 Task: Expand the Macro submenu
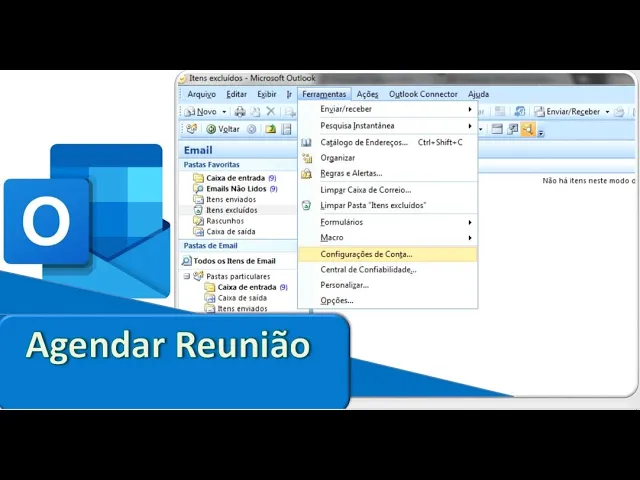pos(388,238)
